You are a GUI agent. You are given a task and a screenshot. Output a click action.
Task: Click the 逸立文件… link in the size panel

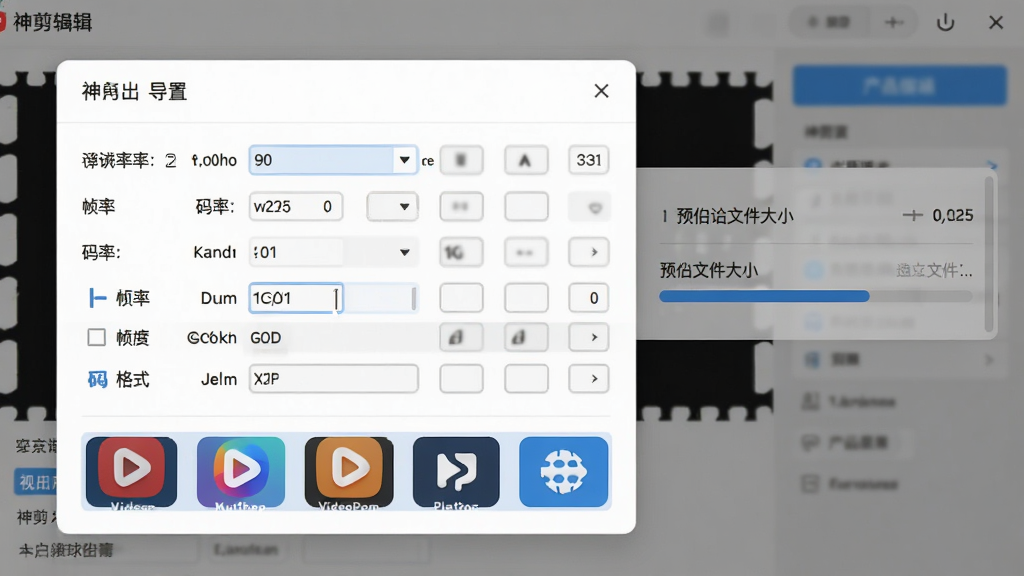934,270
